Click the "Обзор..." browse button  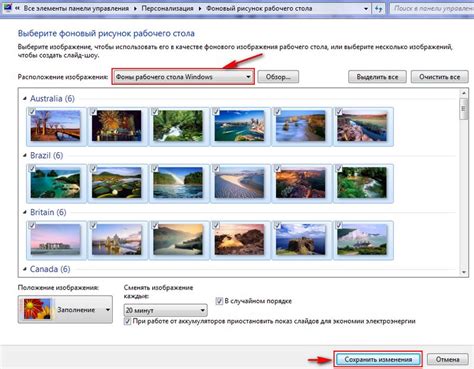click(x=278, y=77)
